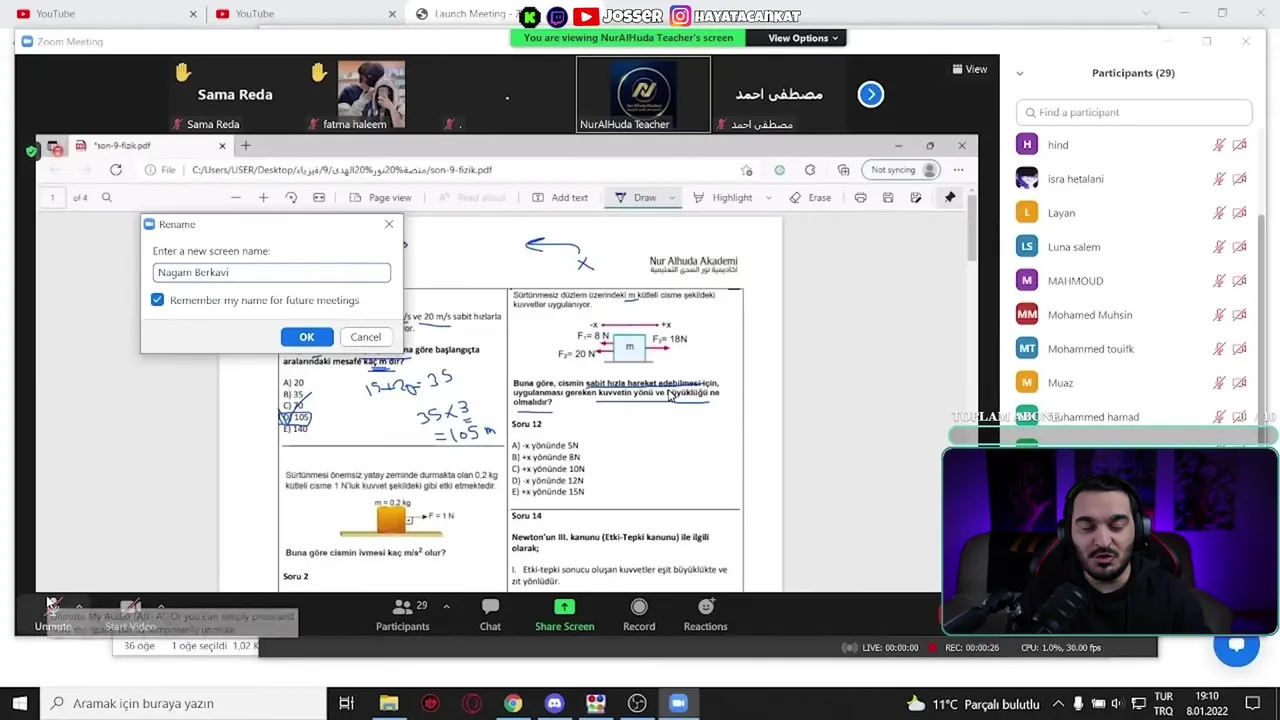Zoom out the PDF with the minus icon
1280x720 pixels.
[236, 198]
